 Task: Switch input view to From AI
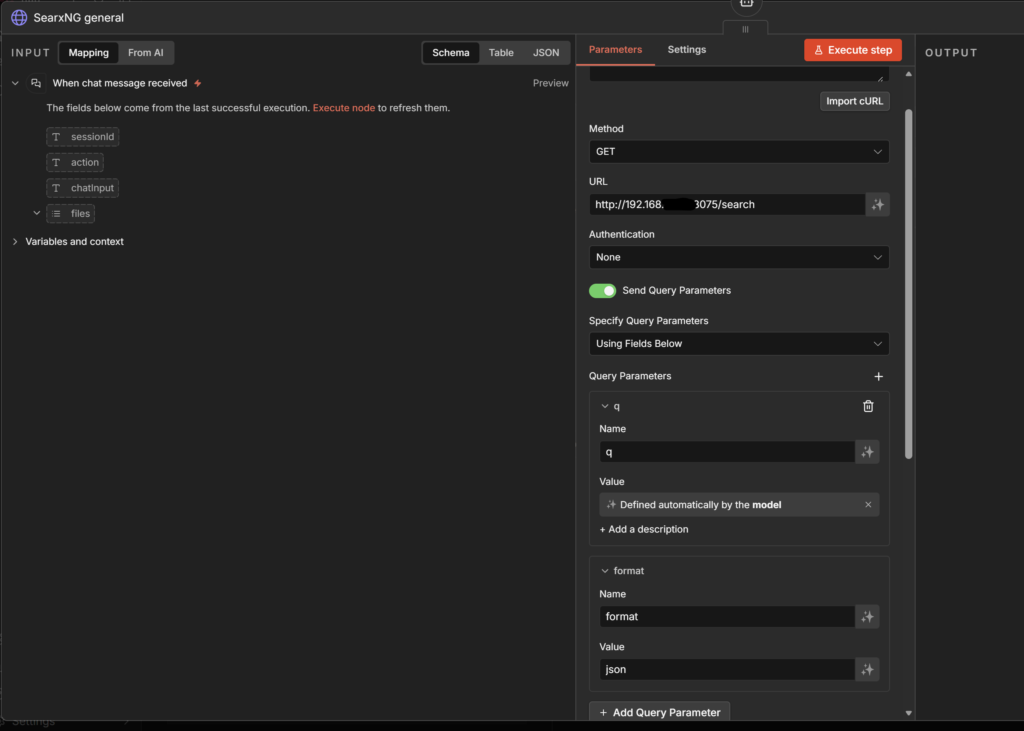coord(146,53)
